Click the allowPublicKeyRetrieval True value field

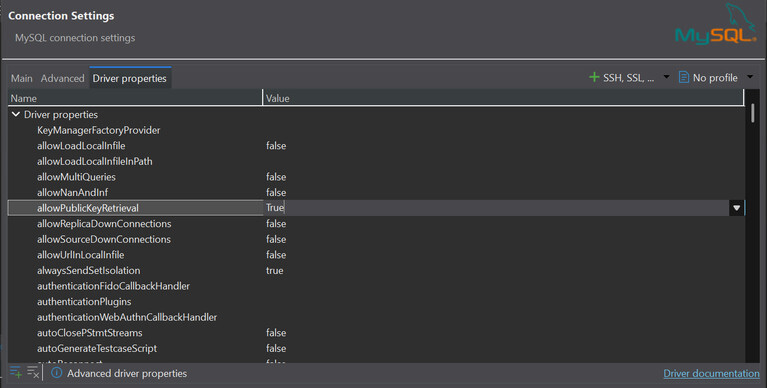[x=496, y=208]
